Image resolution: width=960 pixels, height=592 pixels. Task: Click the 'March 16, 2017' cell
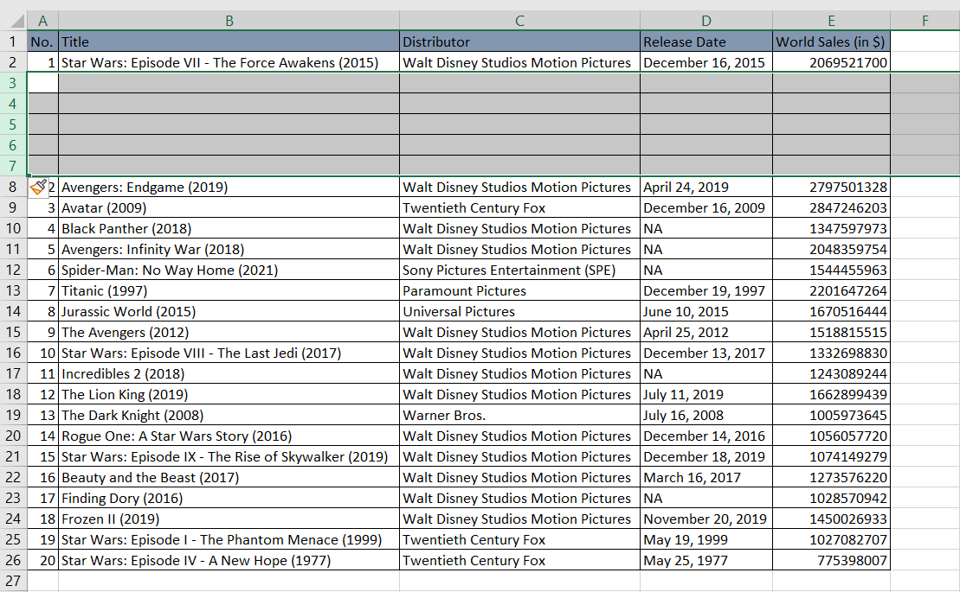pos(706,478)
